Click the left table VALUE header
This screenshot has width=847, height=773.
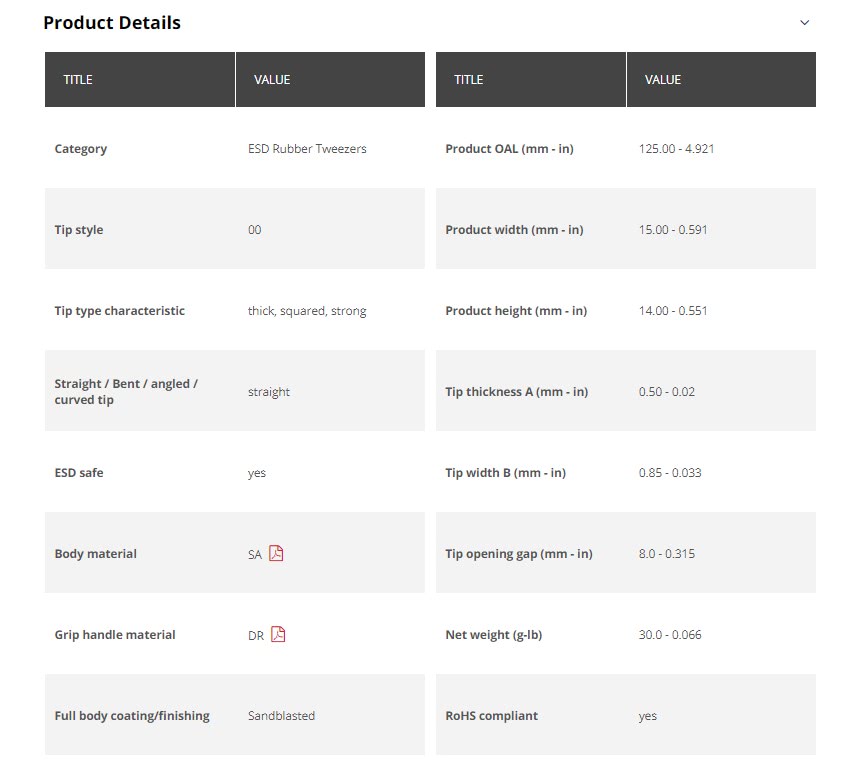tap(272, 80)
